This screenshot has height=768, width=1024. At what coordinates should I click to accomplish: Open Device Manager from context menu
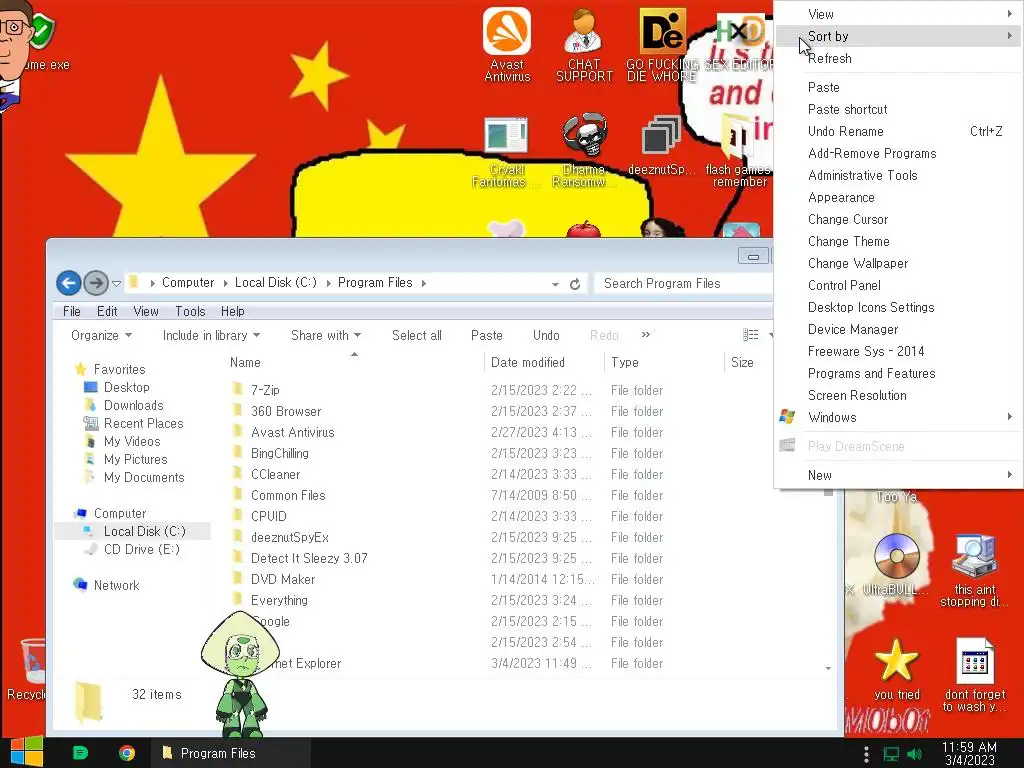coord(898,329)
